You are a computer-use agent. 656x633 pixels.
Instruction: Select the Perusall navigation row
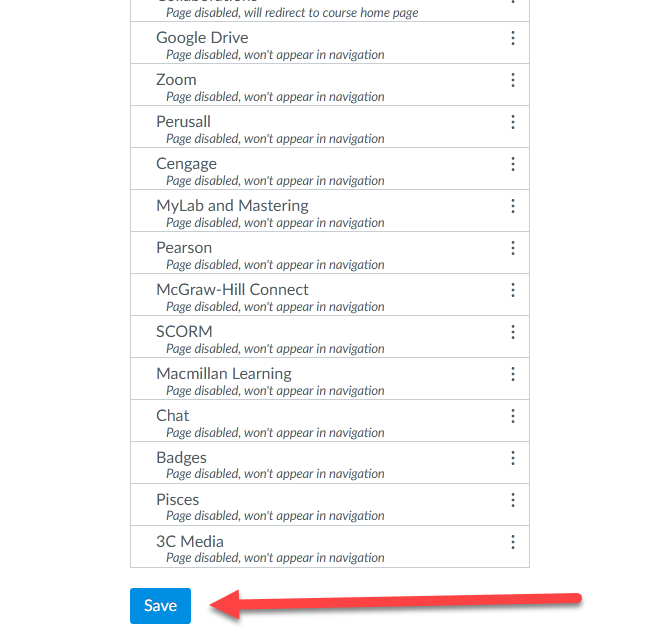pyautogui.click(x=183, y=122)
